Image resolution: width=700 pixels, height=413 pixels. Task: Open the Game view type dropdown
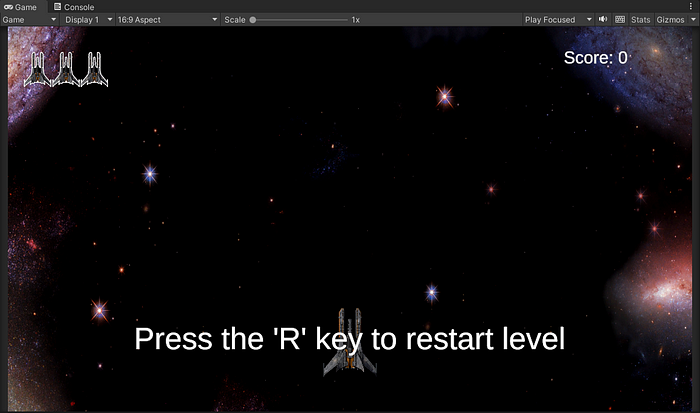click(x=29, y=20)
